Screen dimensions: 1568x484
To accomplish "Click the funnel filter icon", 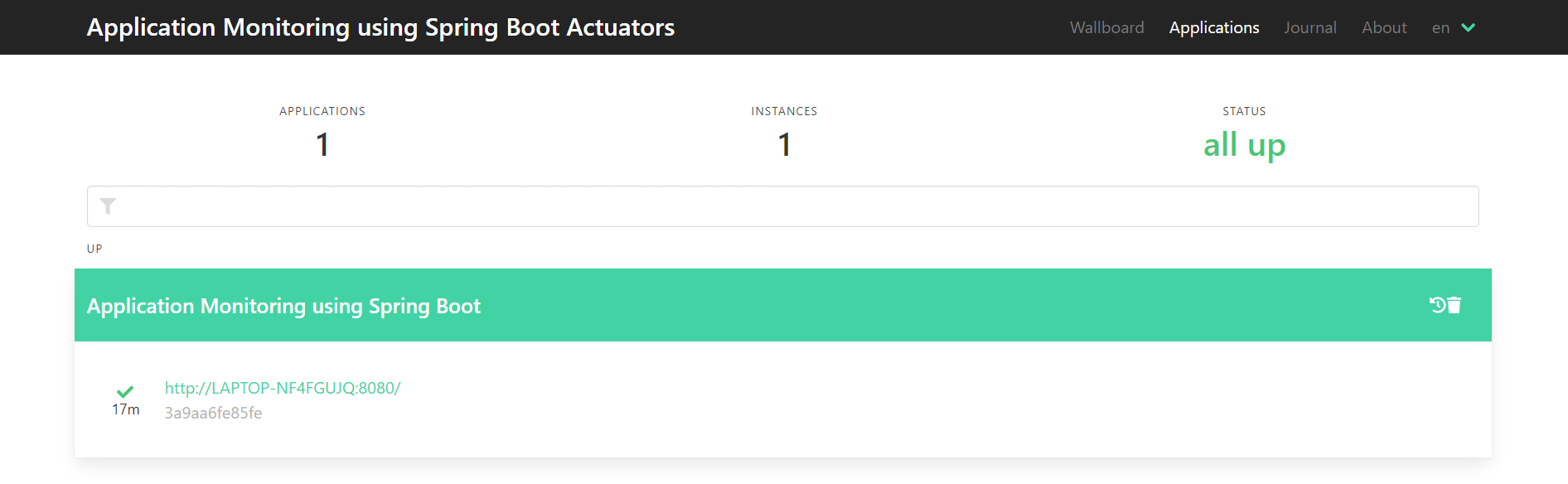I will pos(108,206).
